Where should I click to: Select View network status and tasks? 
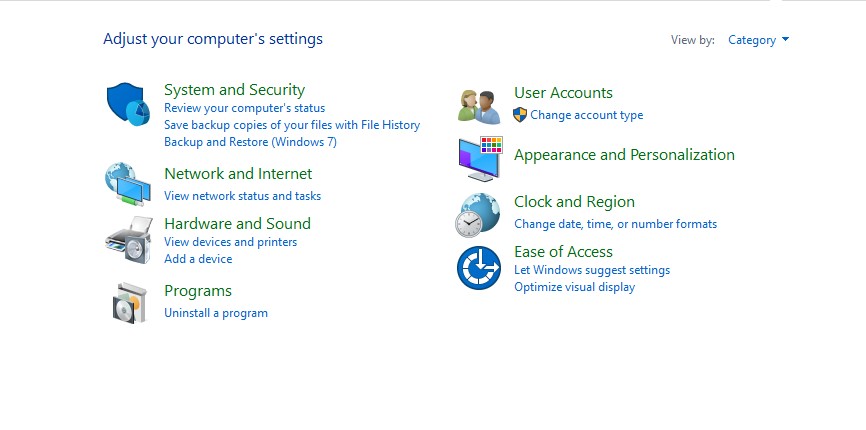click(x=242, y=196)
